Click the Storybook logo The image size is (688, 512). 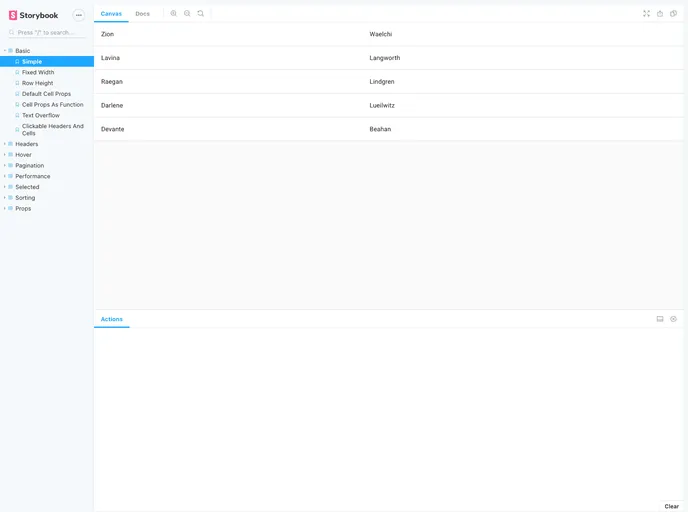33,15
